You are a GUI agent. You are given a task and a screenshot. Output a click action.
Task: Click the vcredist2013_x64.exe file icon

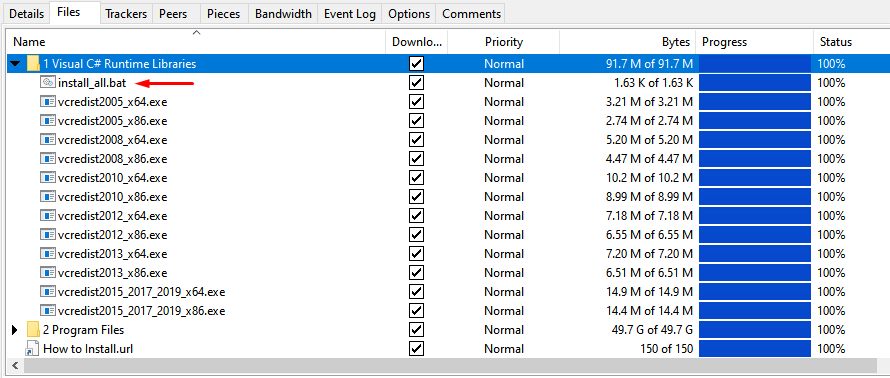click(48, 254)
